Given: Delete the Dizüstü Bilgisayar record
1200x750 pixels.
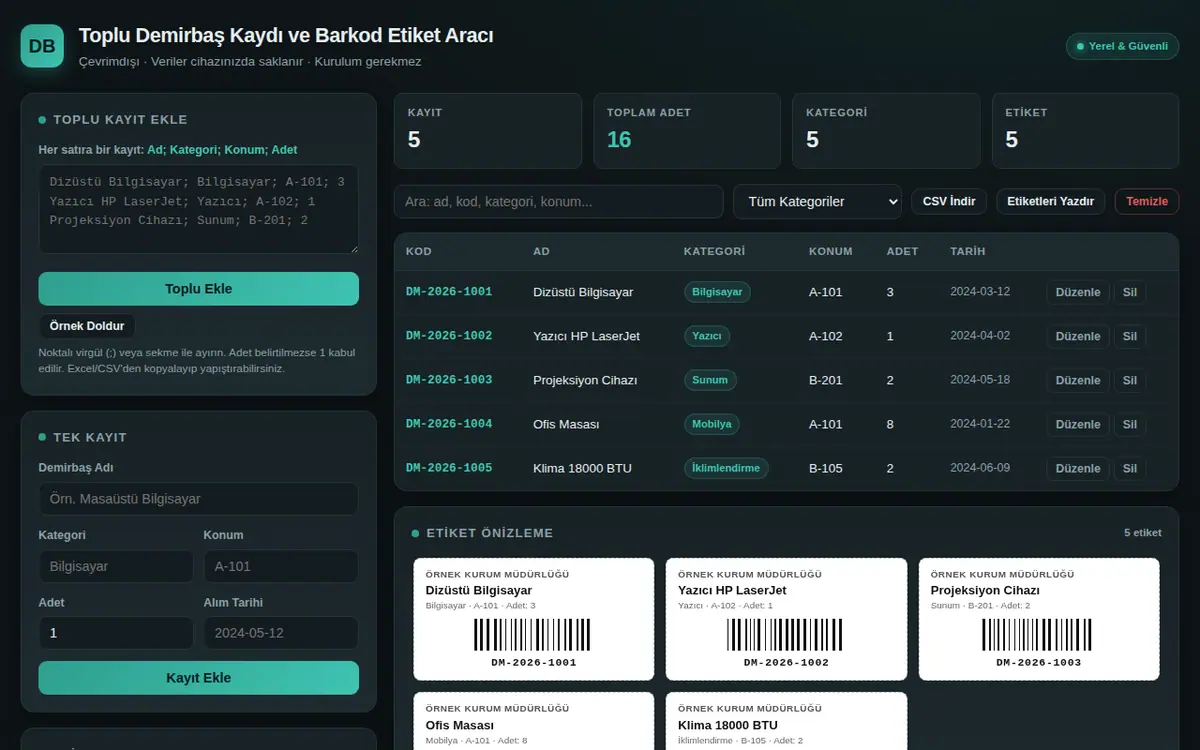Looking at the screenshot, I should [1130, 292].
